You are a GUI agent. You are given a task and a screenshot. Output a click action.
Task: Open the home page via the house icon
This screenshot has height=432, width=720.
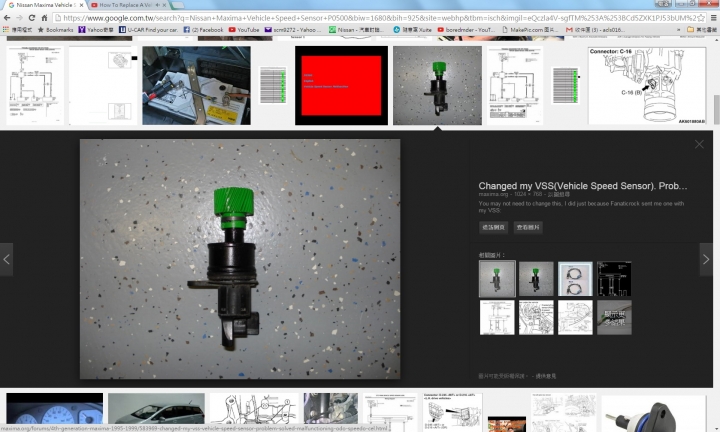coord(44,18)
